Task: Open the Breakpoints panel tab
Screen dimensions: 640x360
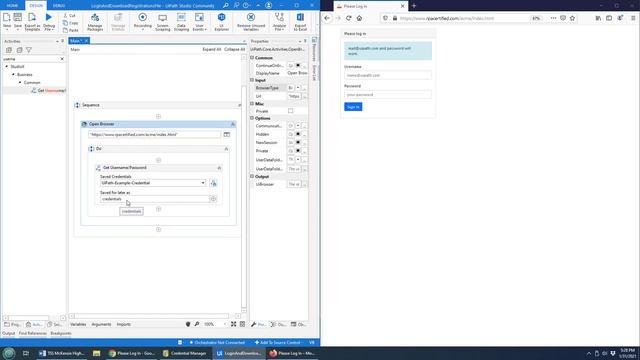Action: (x=61, y=333)
